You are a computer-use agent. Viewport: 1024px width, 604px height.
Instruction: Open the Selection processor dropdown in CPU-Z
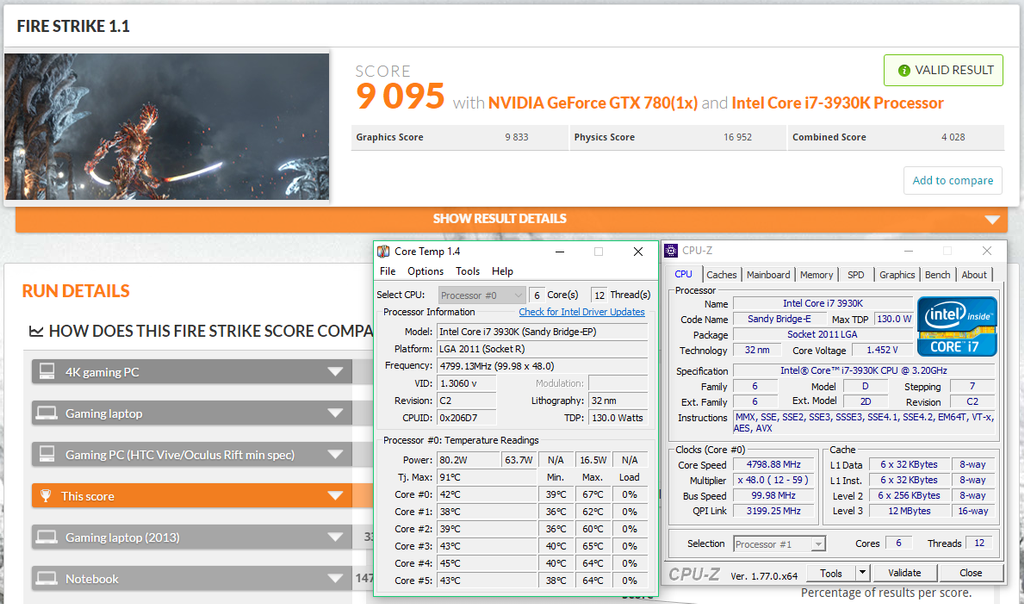779,544
